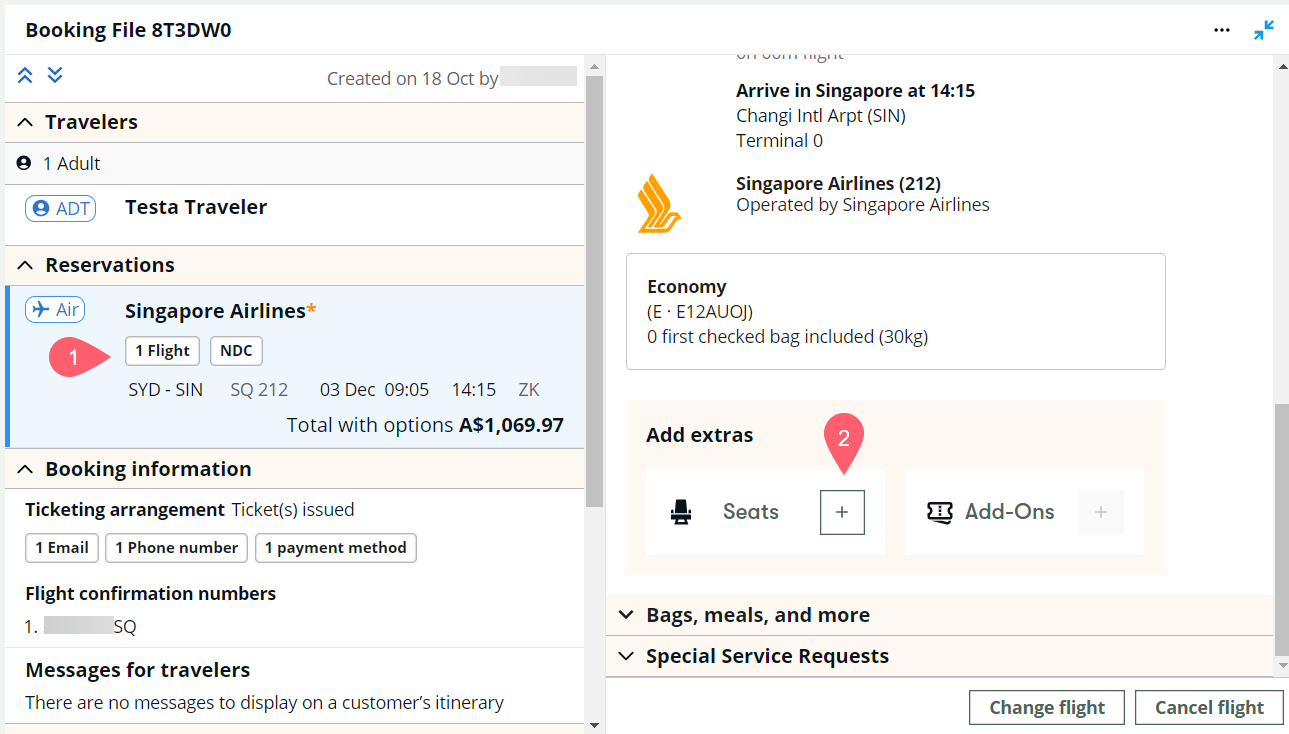The image size is (1289, 734).
Task: Click the Air reservation type badge
Action: point(55,310)
